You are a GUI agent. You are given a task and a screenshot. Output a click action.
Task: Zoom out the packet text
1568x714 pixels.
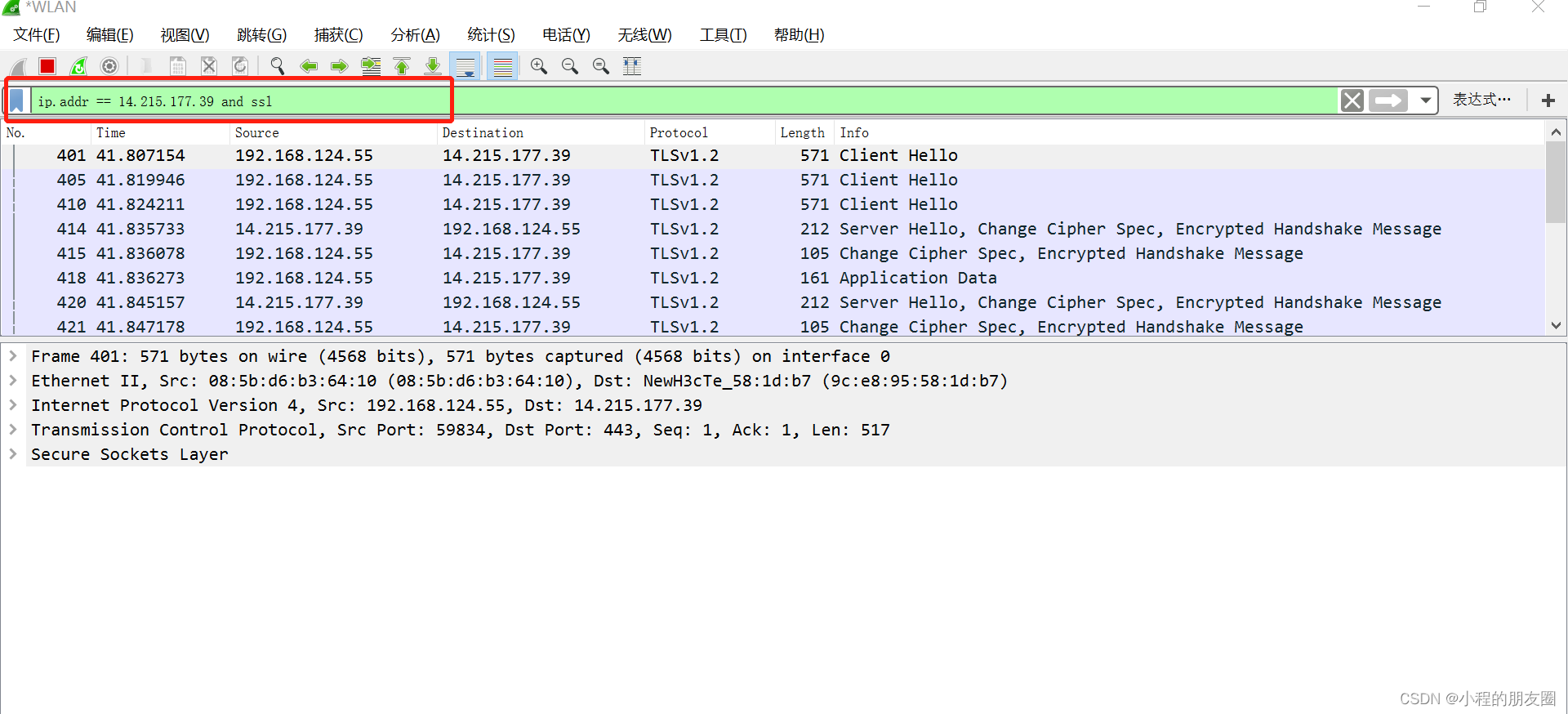coord(570,66)
